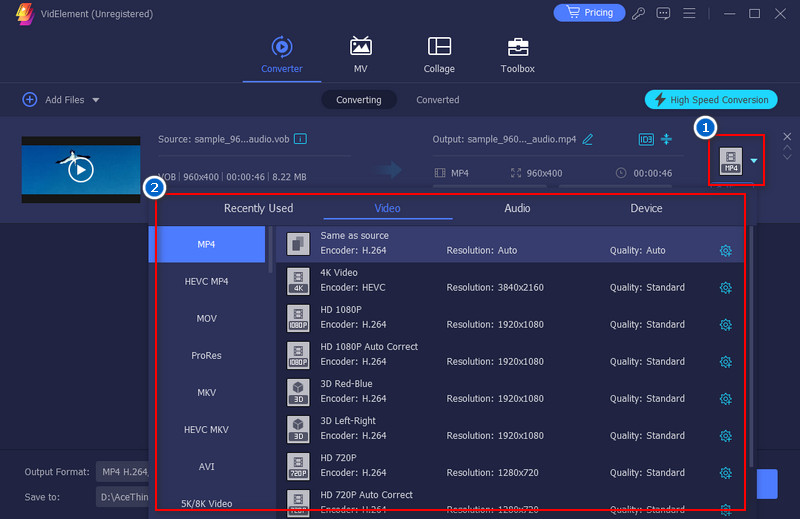This screenshot has height=519, width=800.
Task: Move file down with the down arrow
Action: [787, 157]
